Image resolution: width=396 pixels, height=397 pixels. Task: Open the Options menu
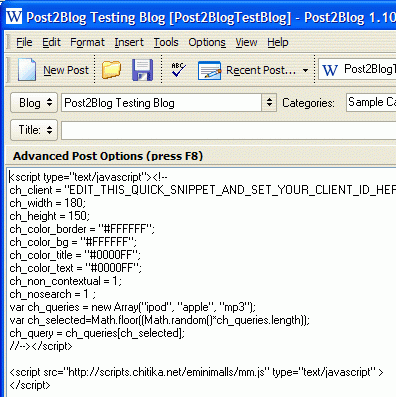tap(207, 42)
